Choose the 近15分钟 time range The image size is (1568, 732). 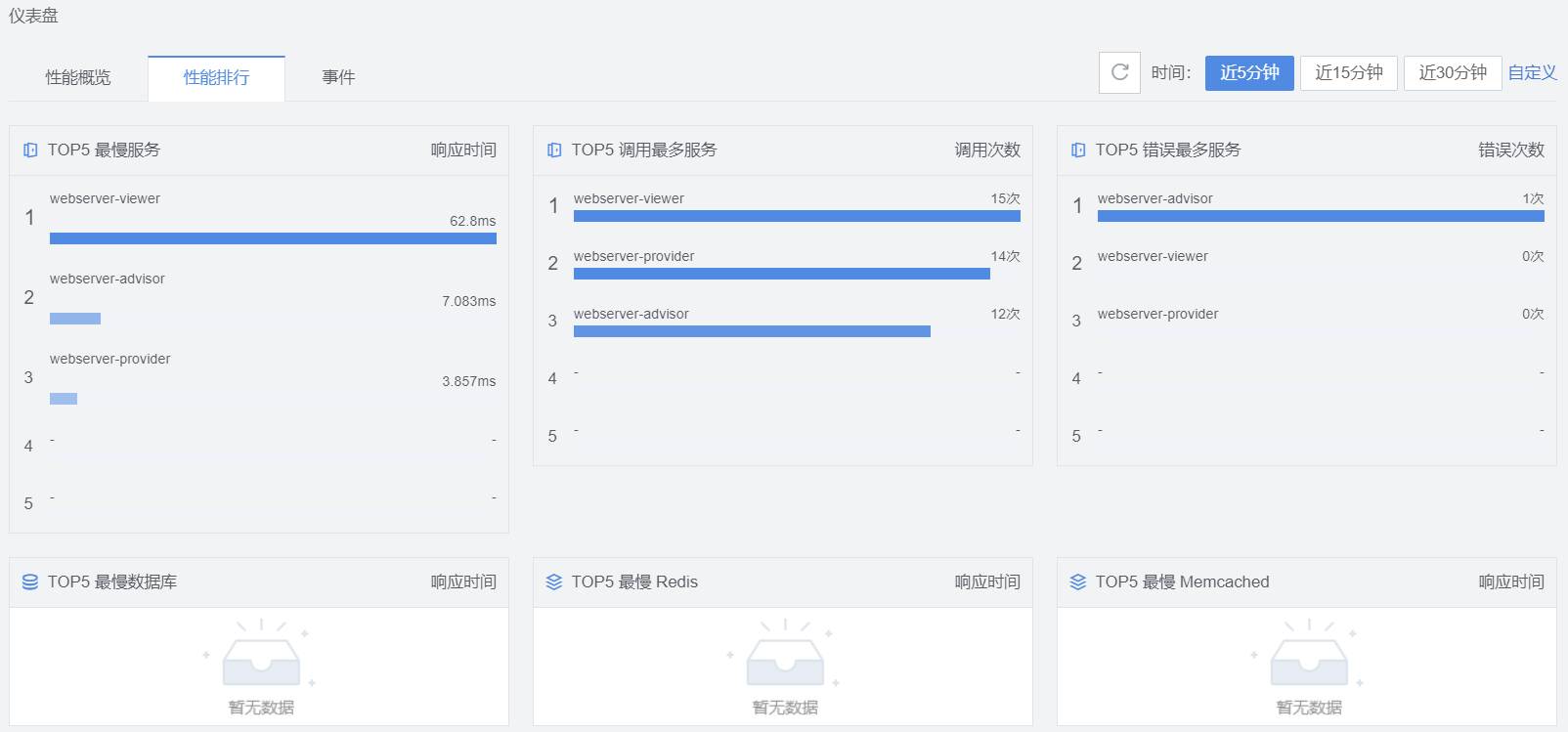1348,72
